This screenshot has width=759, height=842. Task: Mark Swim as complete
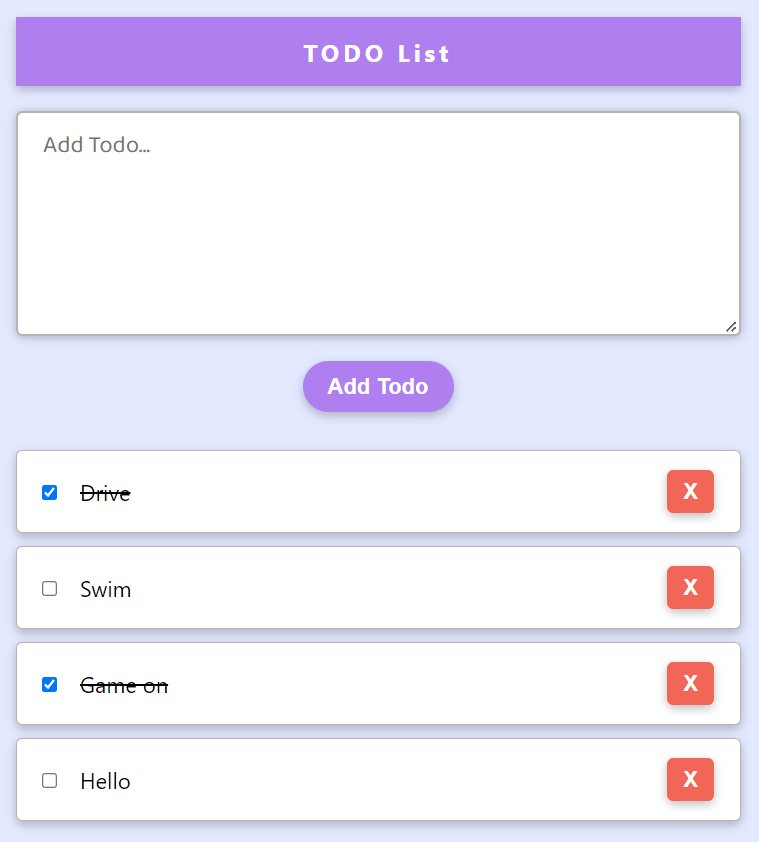click(49, 588)
